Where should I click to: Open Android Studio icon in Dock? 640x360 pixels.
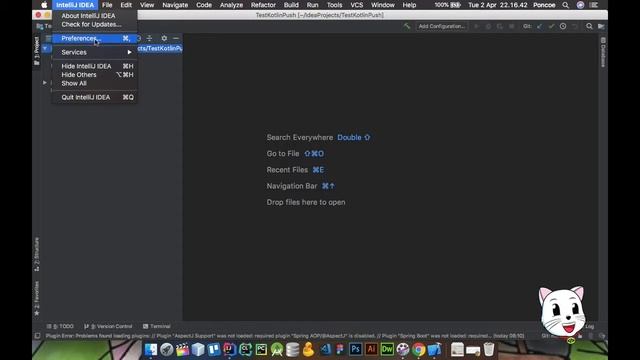click(277, 349)
